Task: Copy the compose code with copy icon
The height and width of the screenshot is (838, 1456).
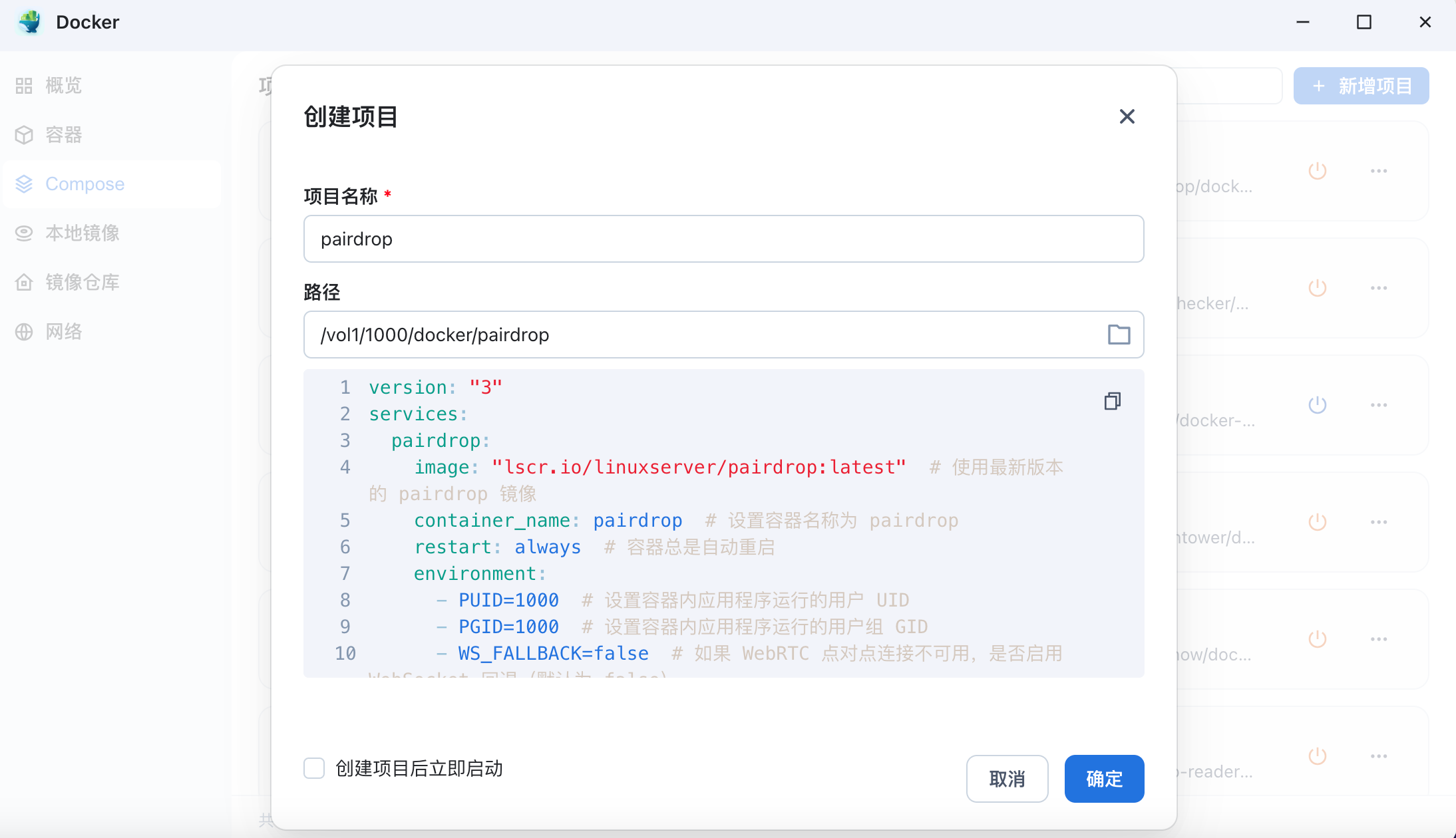Action: [x=1112, y=401]
